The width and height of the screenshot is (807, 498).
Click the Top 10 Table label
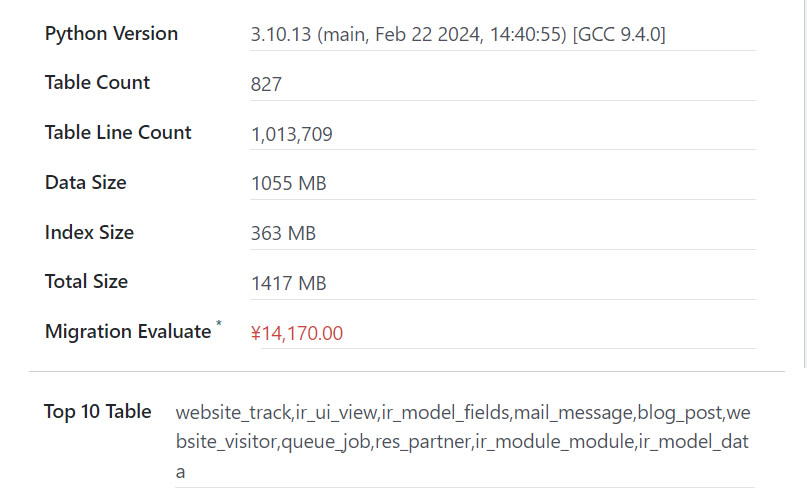pos(98,412)
